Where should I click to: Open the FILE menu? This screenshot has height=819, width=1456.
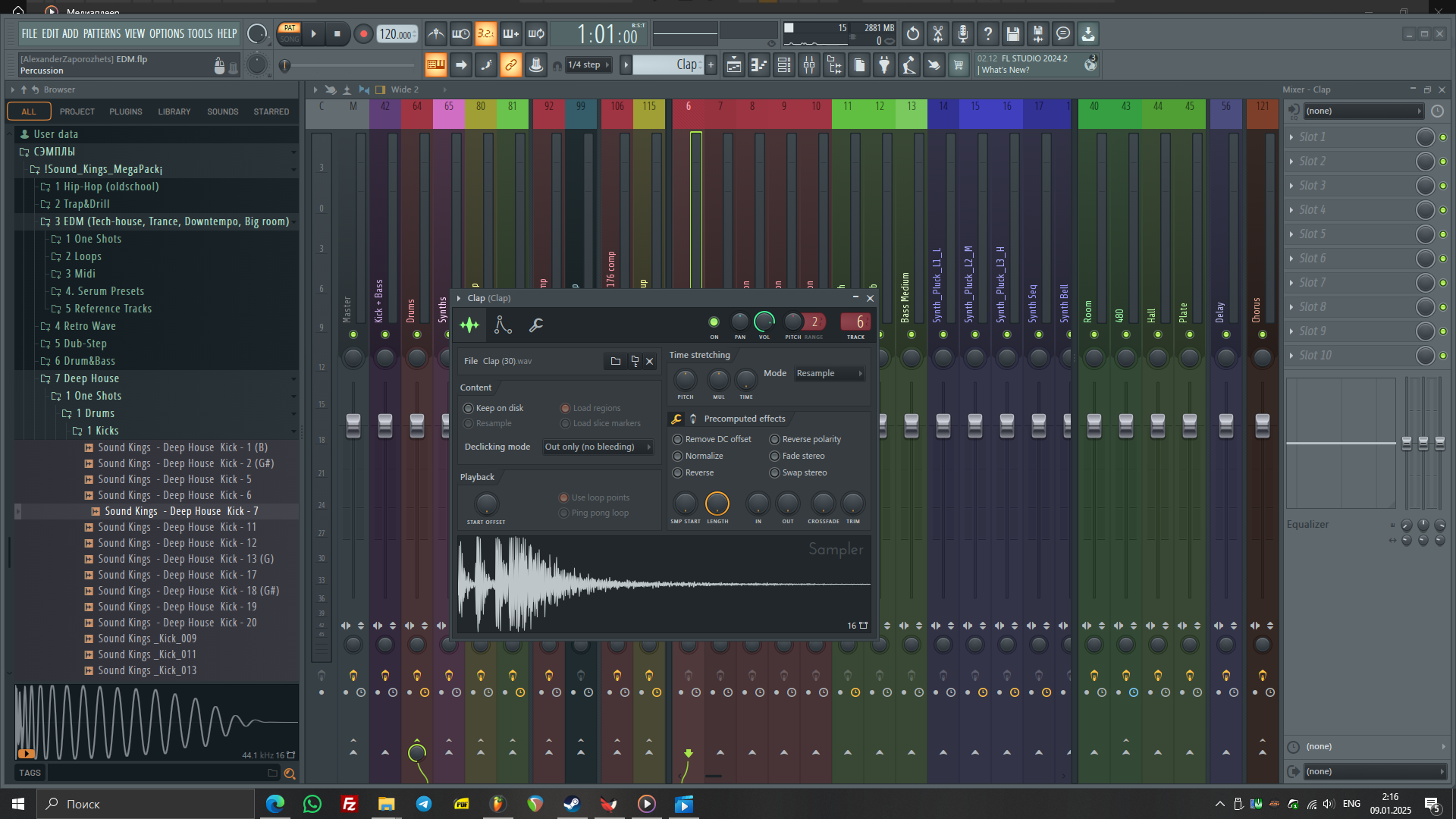[29, 34]
